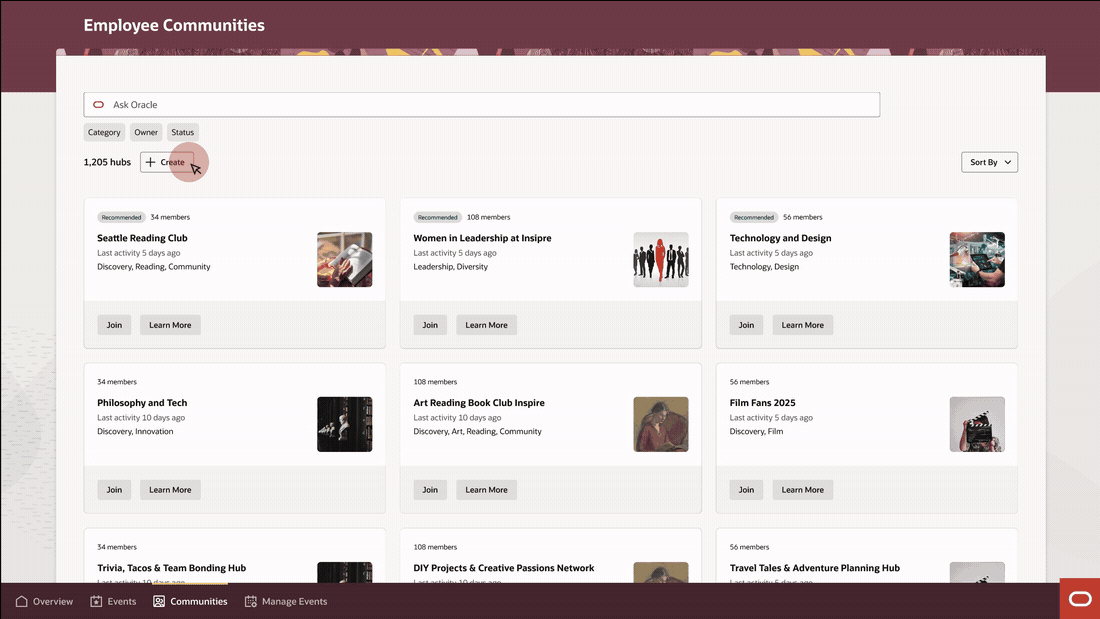
Task: Join the Film Fans 2025 hub
Action: pos(746,490)
